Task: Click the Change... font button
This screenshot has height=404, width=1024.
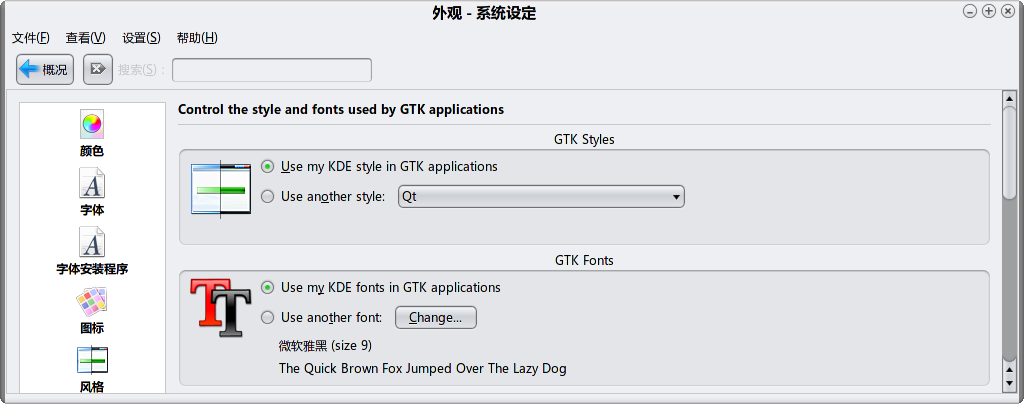Action: point(436,318)
